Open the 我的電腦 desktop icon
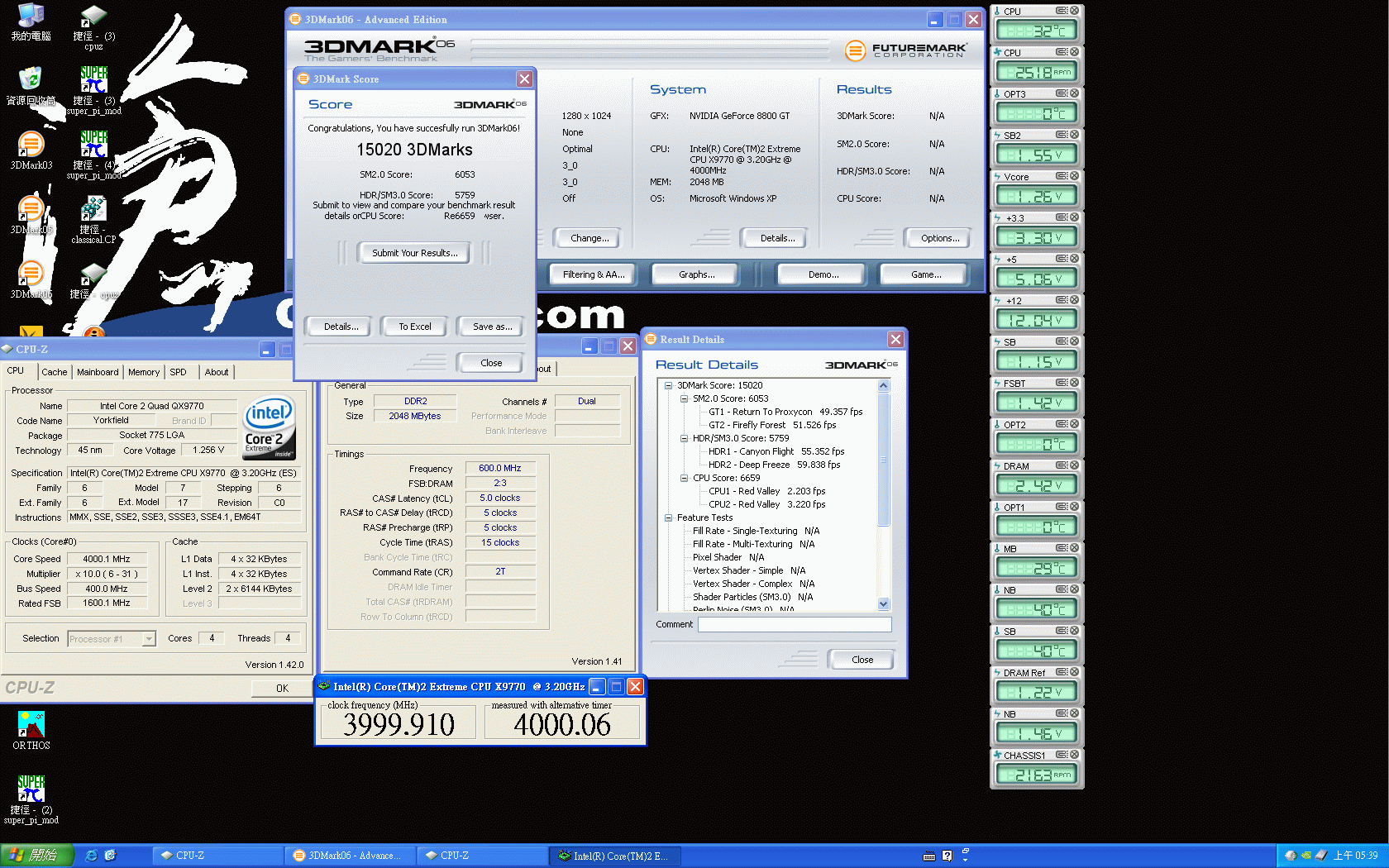The image size is (1389, 868). [31, 22]
